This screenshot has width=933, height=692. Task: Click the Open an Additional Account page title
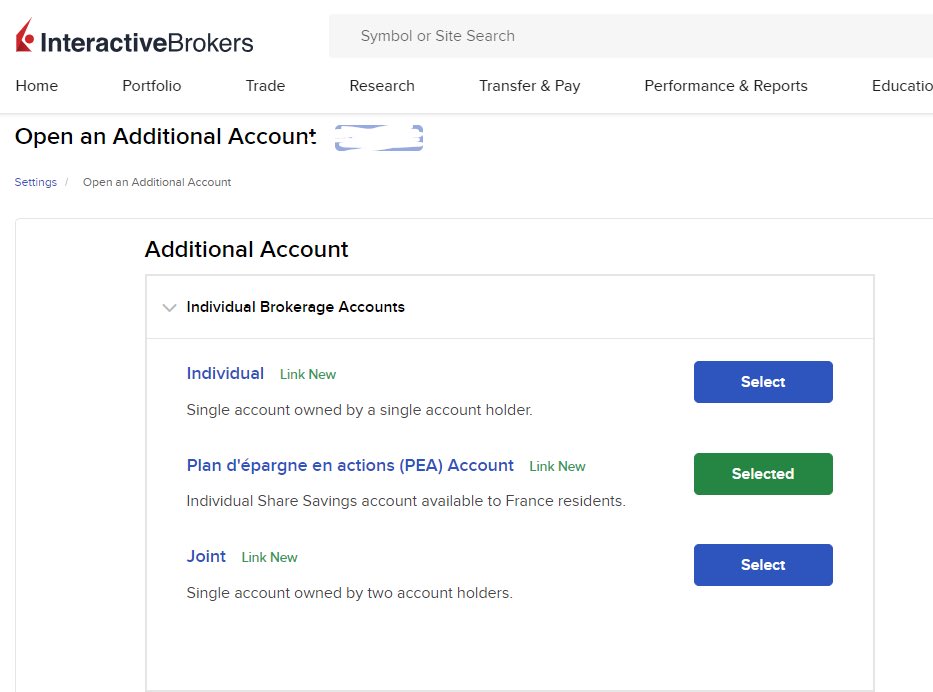click(165, 136)
